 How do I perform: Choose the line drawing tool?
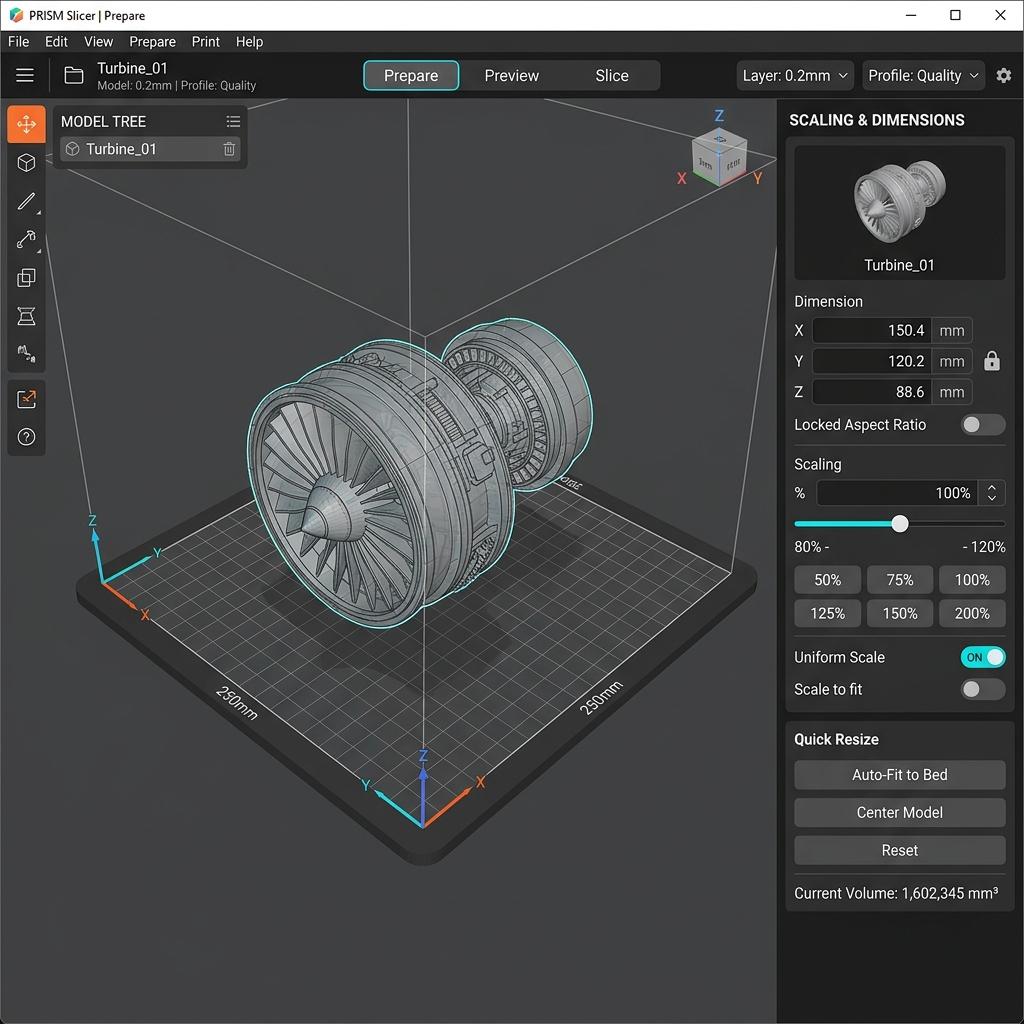(26, 201)
